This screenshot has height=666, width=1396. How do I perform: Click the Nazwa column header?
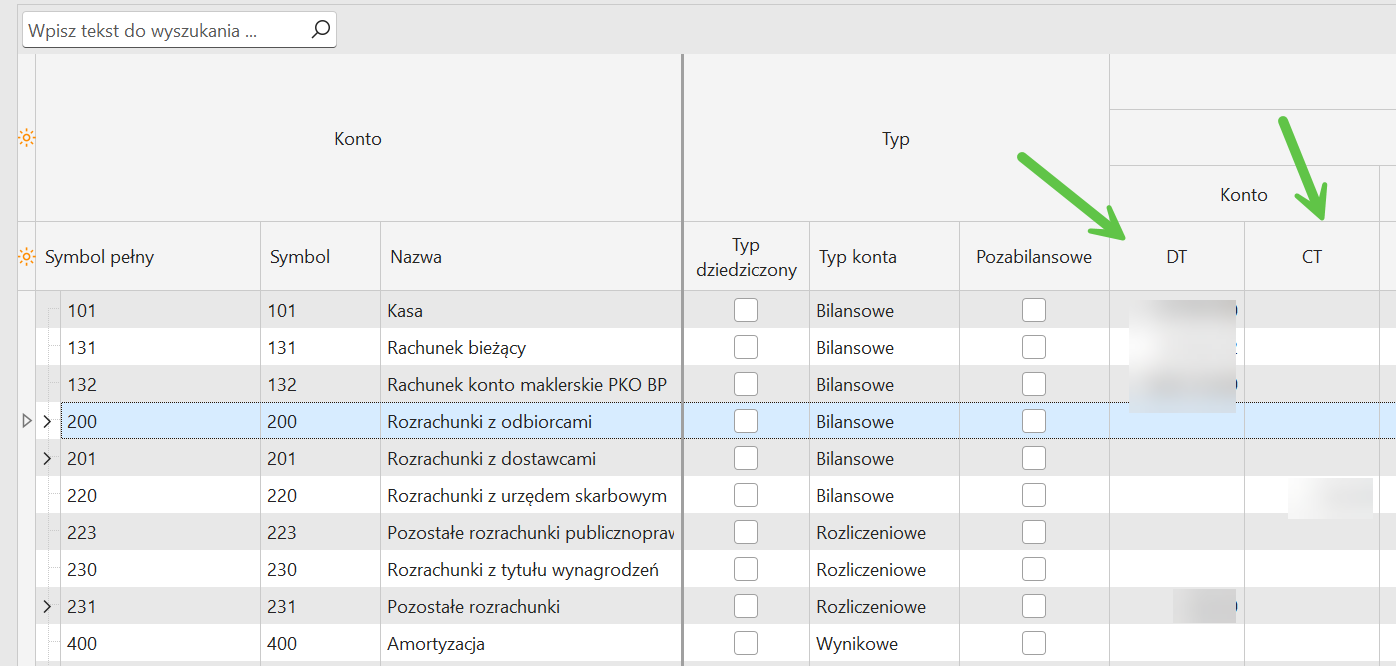416,257
